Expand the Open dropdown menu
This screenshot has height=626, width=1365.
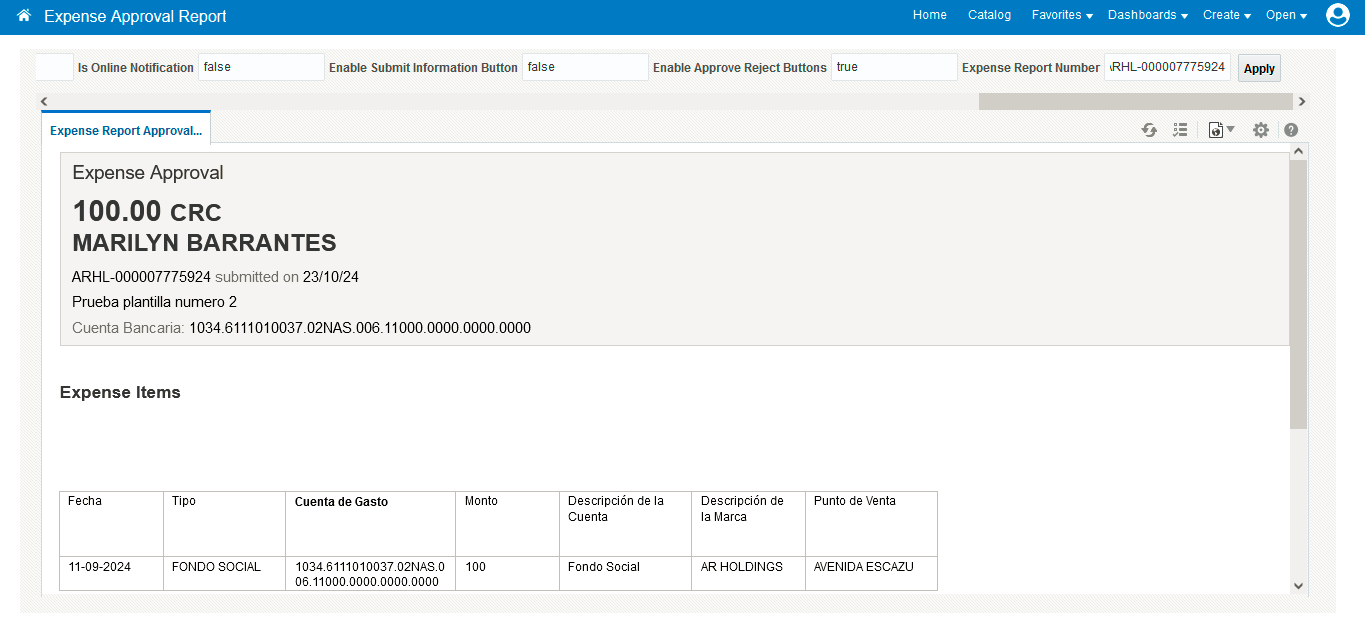tap(1286, 15)
